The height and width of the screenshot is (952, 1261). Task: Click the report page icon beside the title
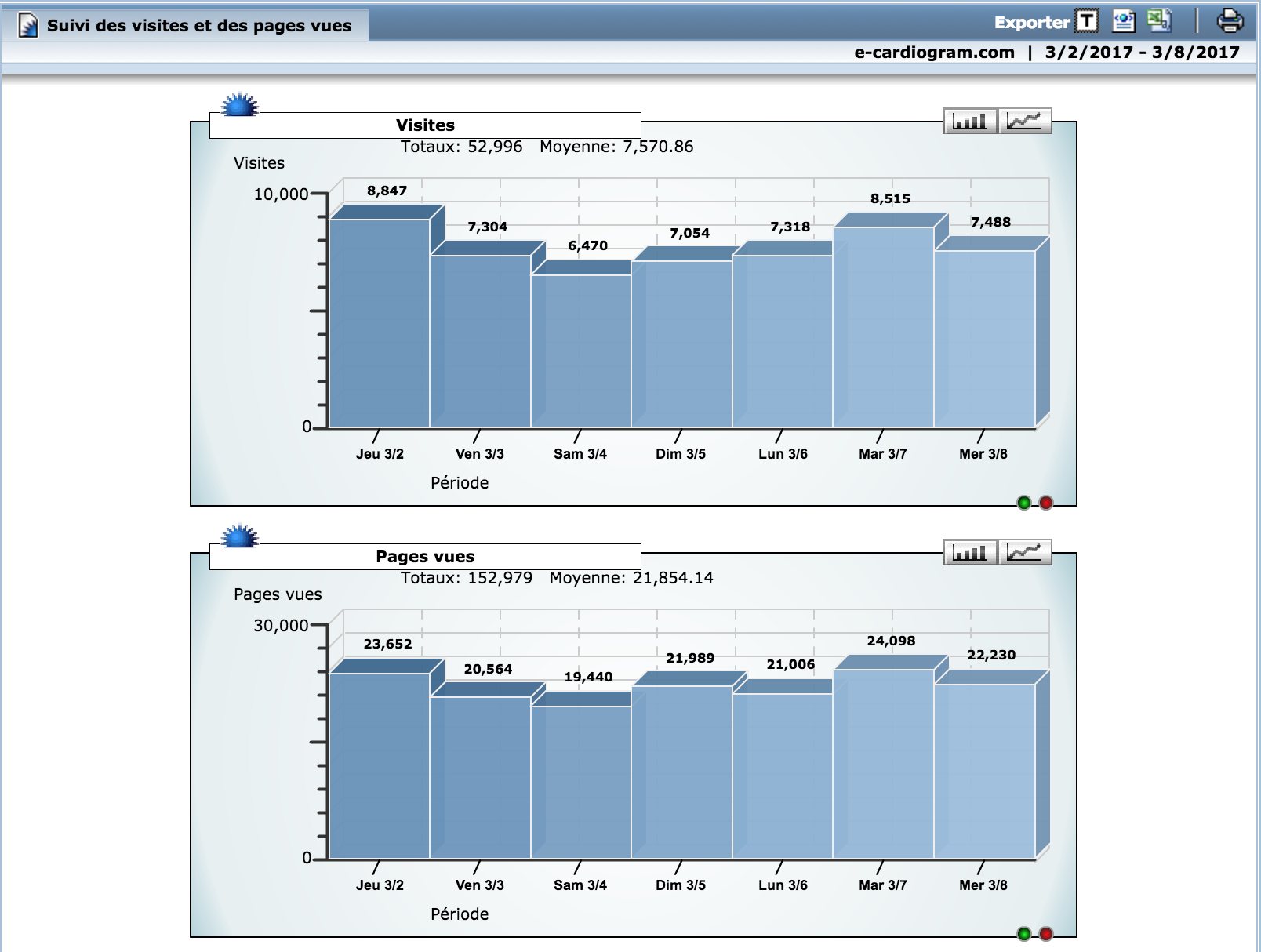click(28, 26)
